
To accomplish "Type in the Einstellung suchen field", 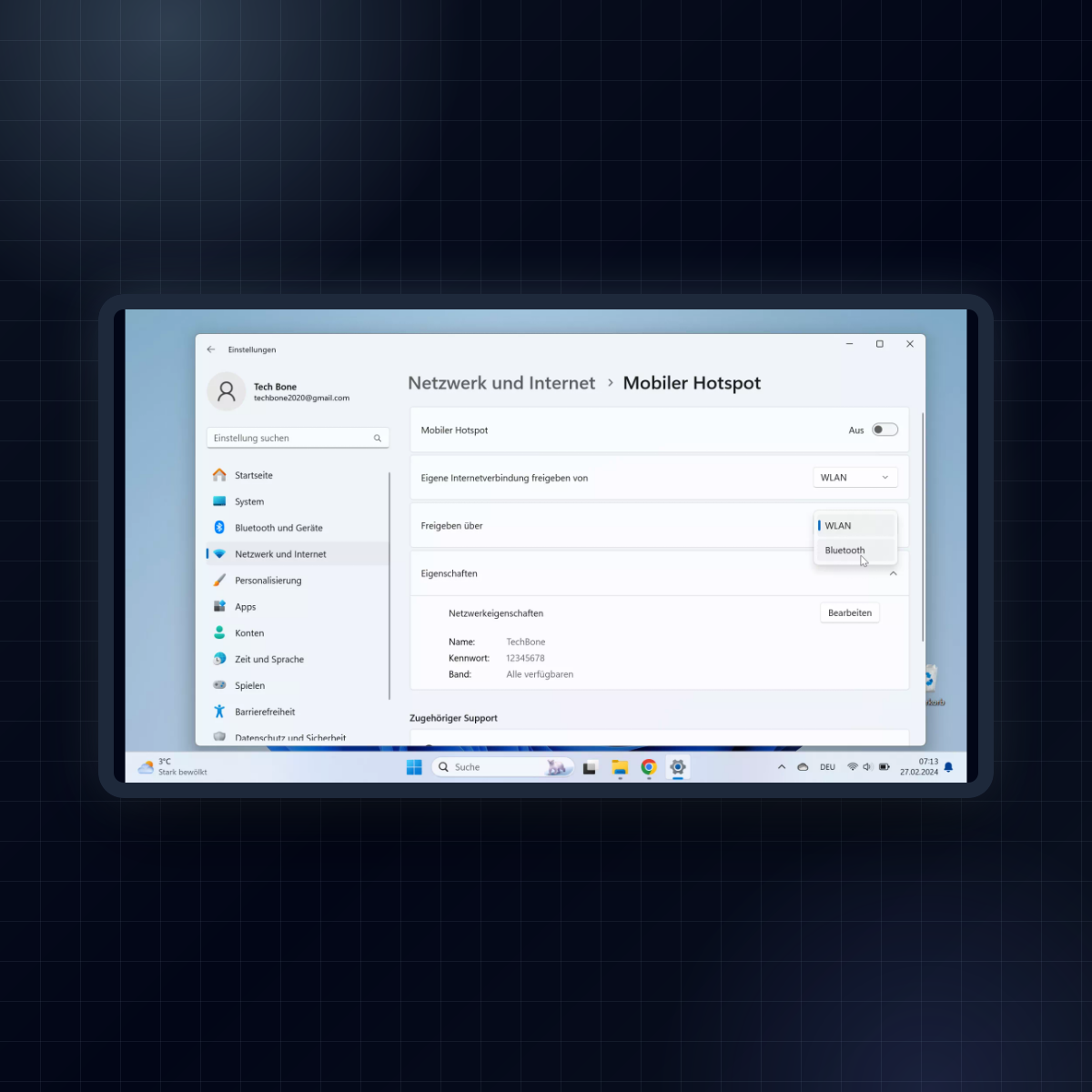I will click(298, 439).
